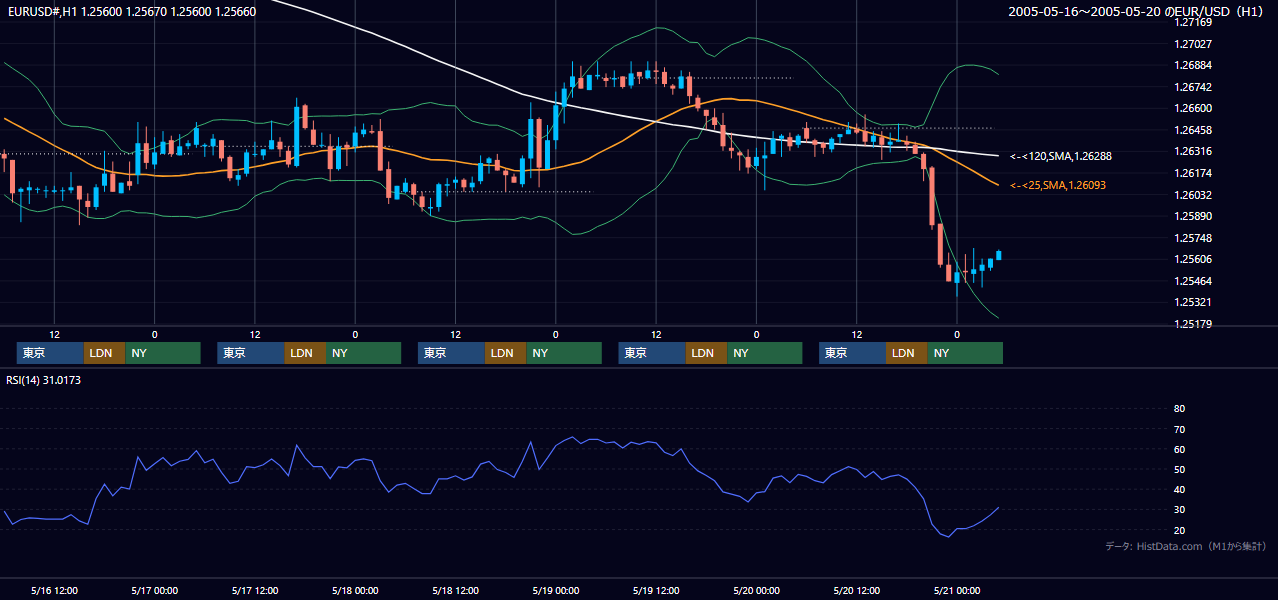Click price axis value 1.27027
The height and width of the screenshot is (600, 1278).
click(x=1193, y=44)
